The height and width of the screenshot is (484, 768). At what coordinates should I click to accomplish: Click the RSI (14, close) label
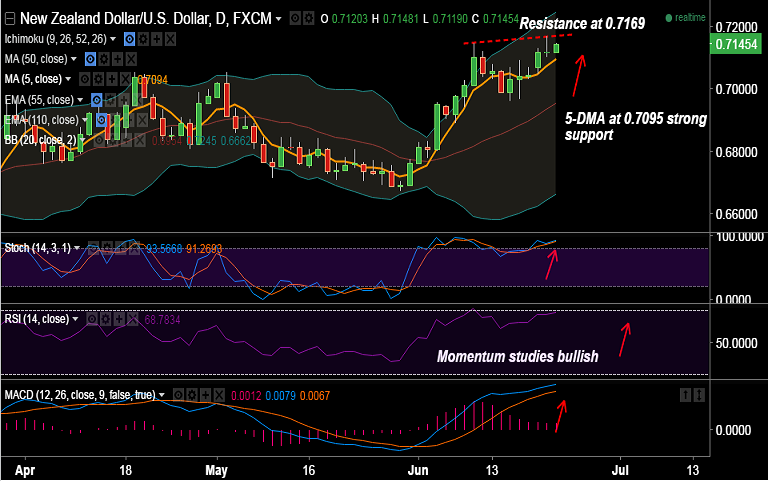pyautogui.click(x=37, y=319)
